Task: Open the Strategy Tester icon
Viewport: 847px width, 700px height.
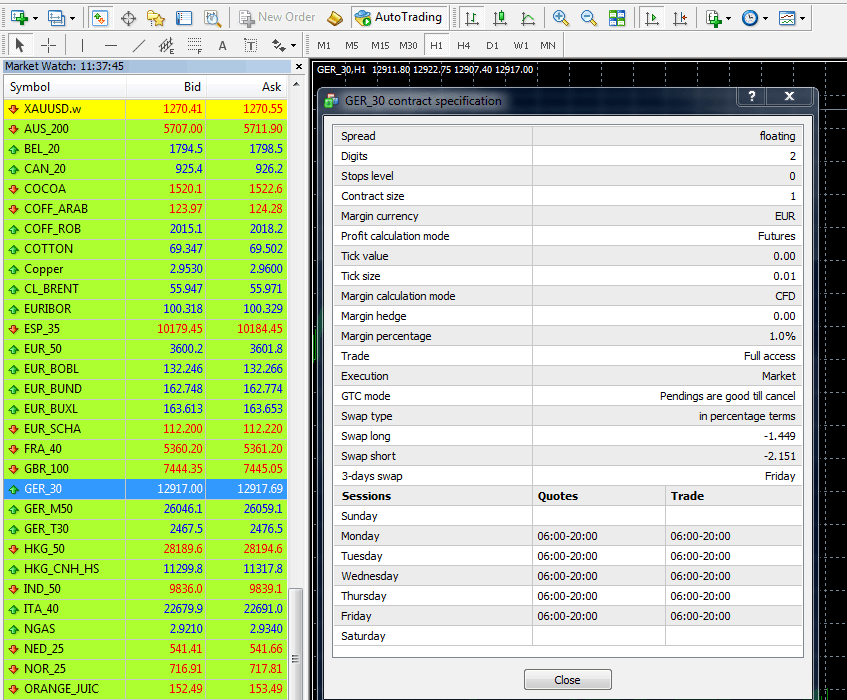Action: click(x=212, y=18)
